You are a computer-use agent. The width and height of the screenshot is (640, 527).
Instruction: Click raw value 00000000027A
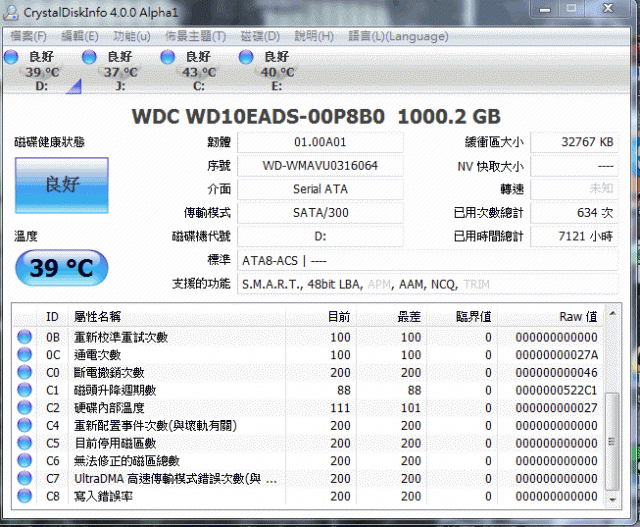point(556,355)
